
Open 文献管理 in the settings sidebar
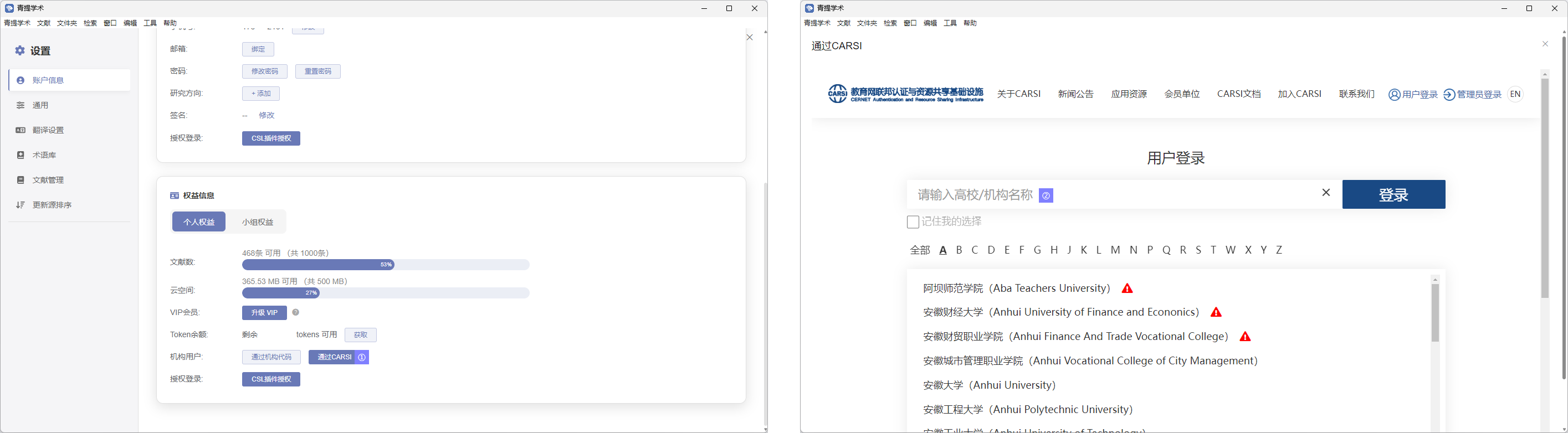tap(69, 180)
